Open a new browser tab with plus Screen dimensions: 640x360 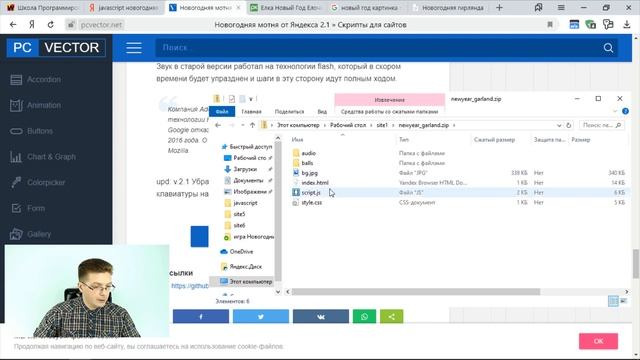(499, 7)
